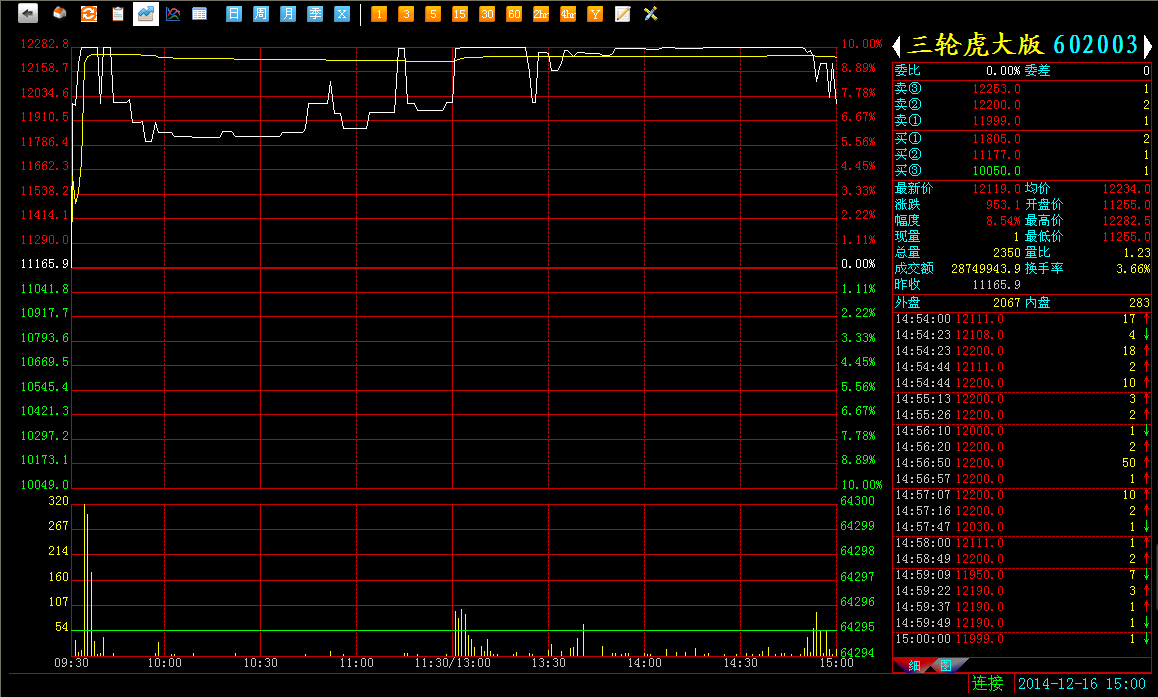Click turnover value 28749943.9
1158x697 pixels.
986,269
